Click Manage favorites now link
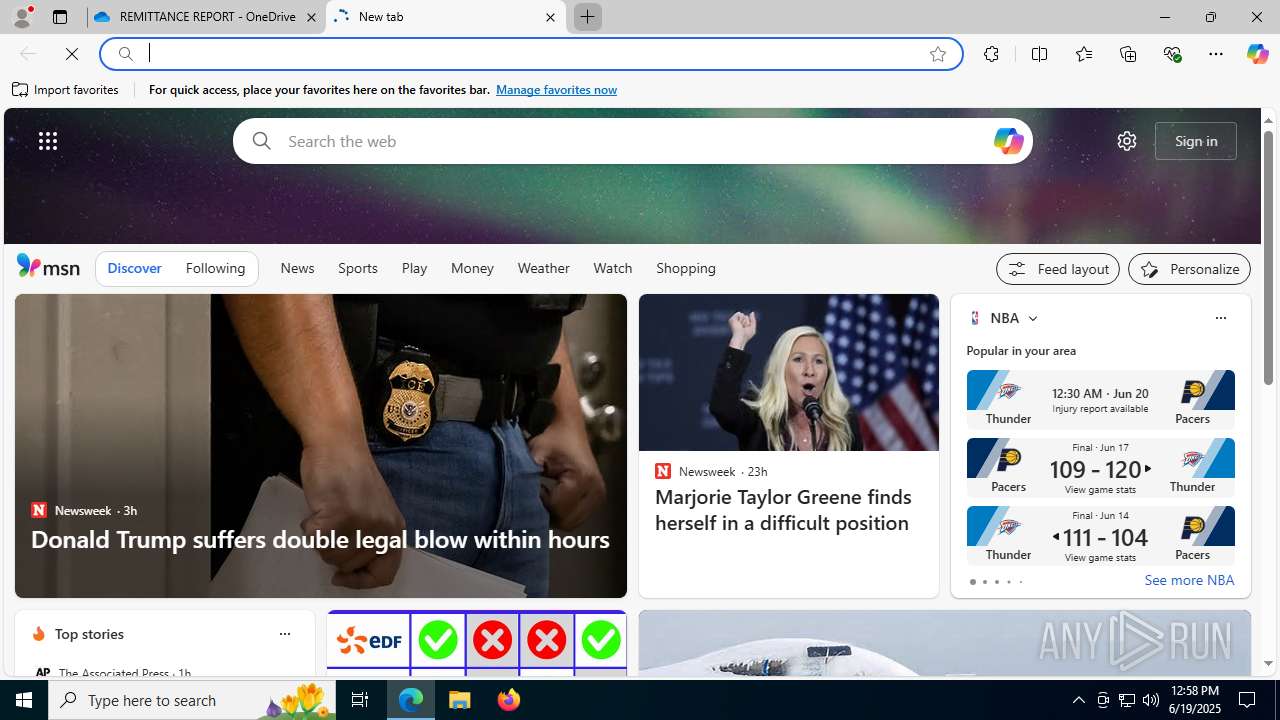 click(556, 90)
